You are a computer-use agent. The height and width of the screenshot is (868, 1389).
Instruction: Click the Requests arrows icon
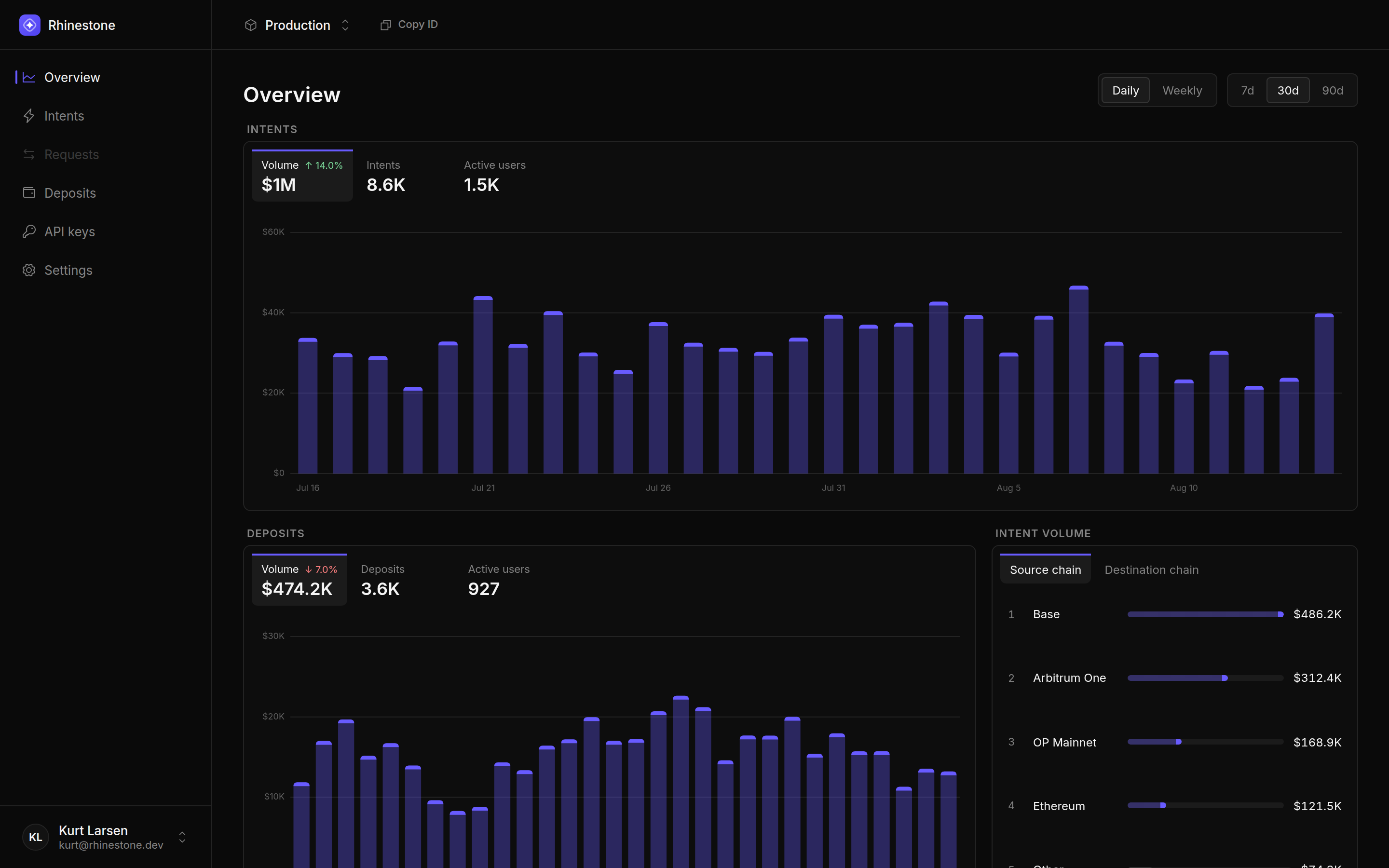pos(29,154)
